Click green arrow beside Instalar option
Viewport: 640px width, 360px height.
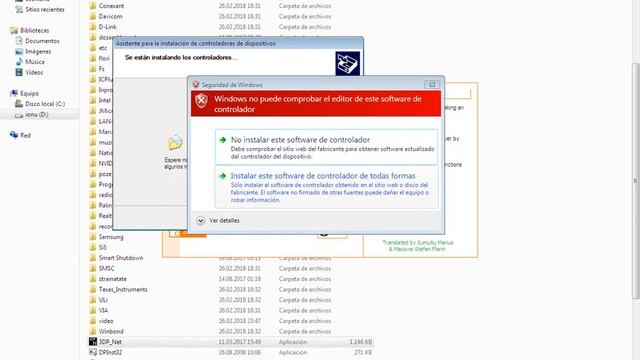pos(223,176)
